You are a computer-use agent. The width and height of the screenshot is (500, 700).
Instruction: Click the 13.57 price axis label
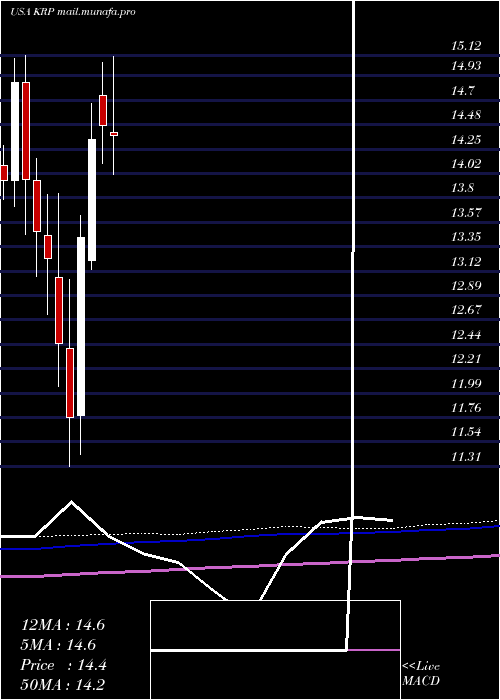click(x=466, y=212)
